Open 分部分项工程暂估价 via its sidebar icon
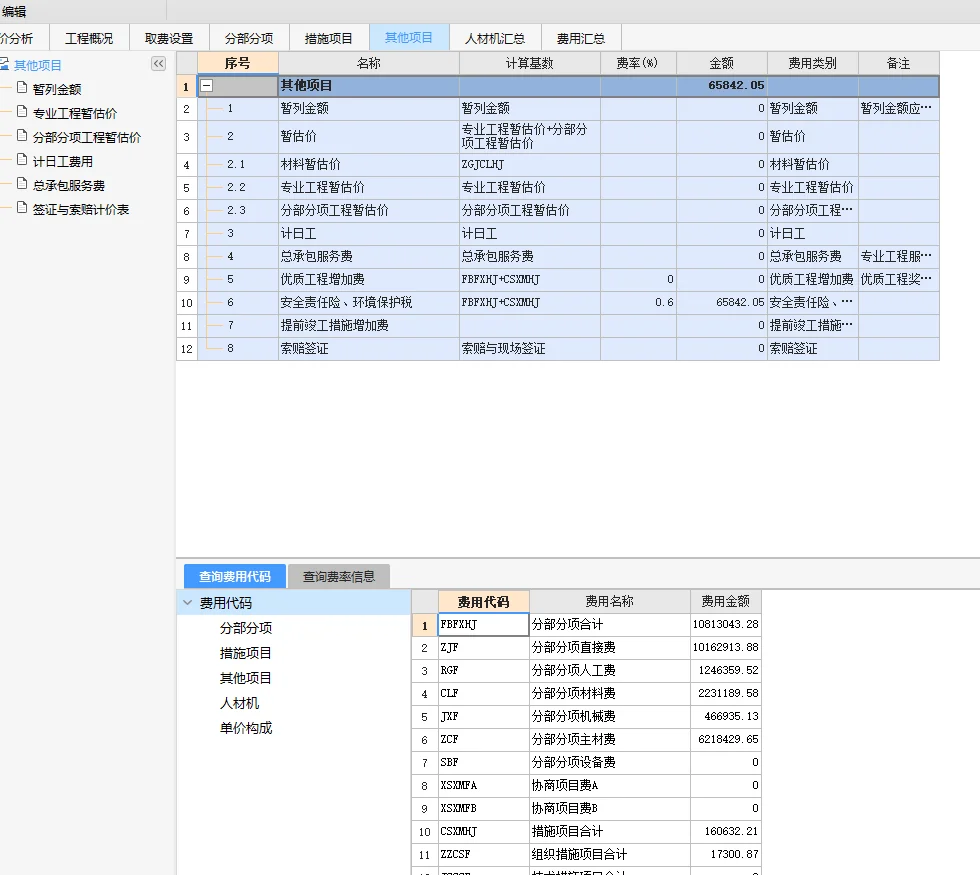 coord(22,136)
